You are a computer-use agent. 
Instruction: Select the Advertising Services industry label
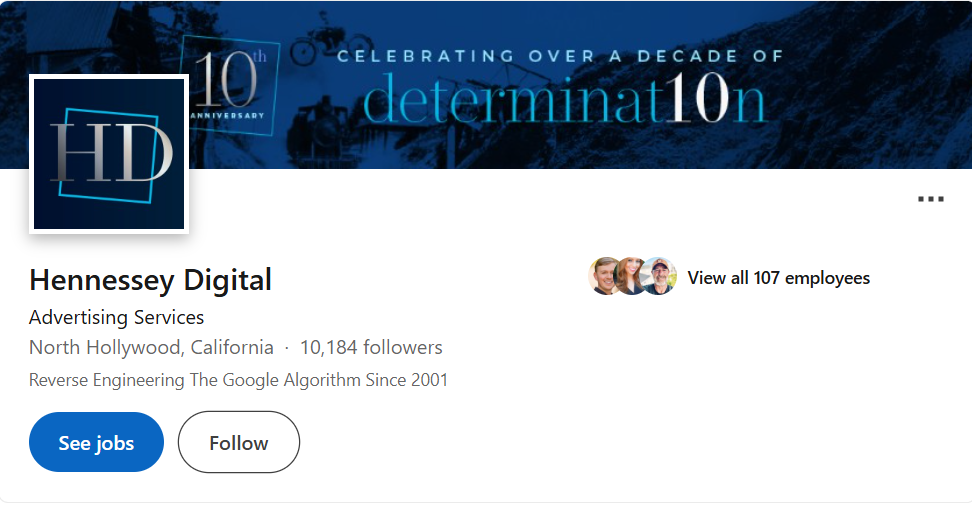tap(116, 317)
